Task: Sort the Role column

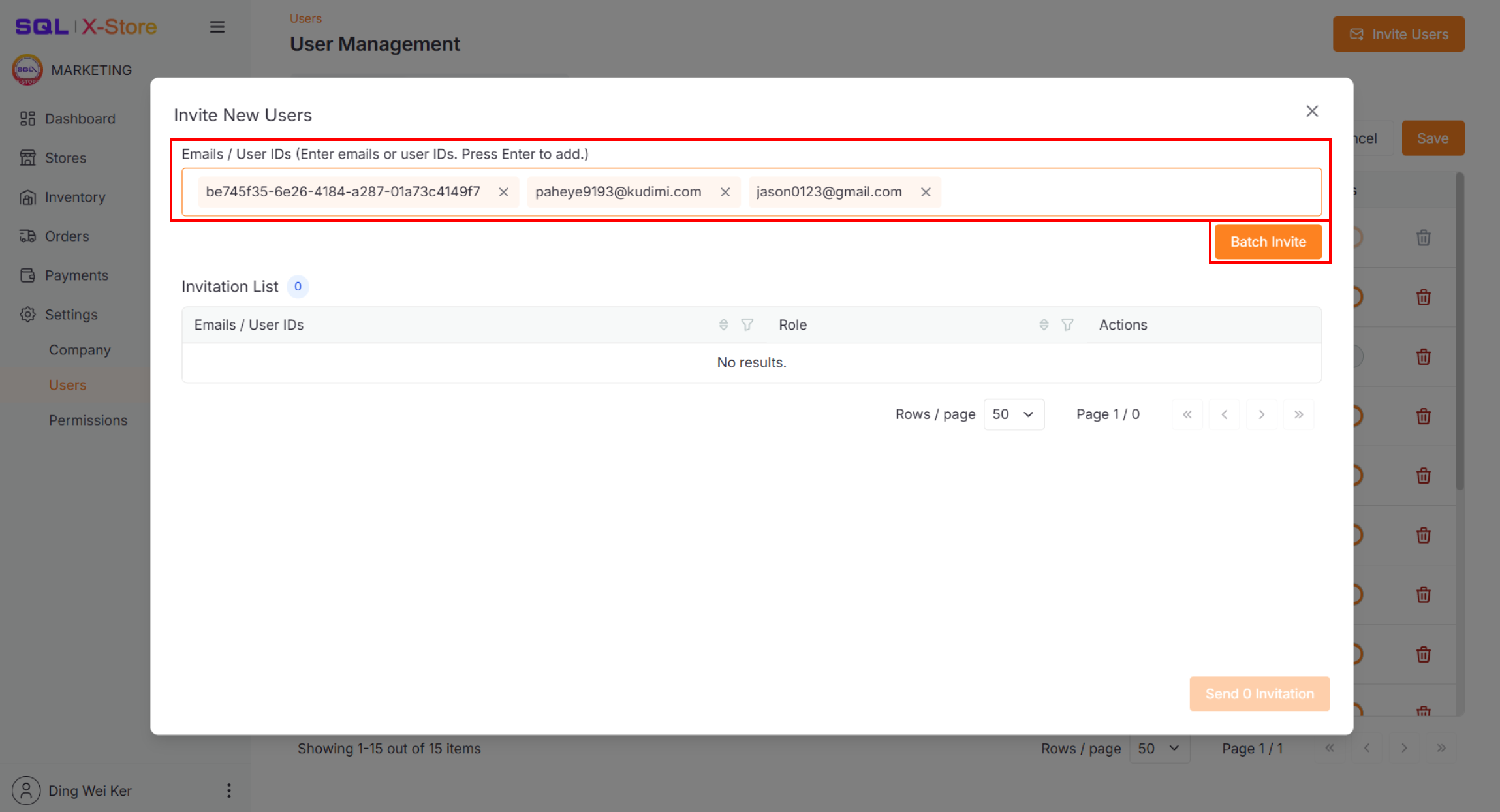Action: point(1044,324)
